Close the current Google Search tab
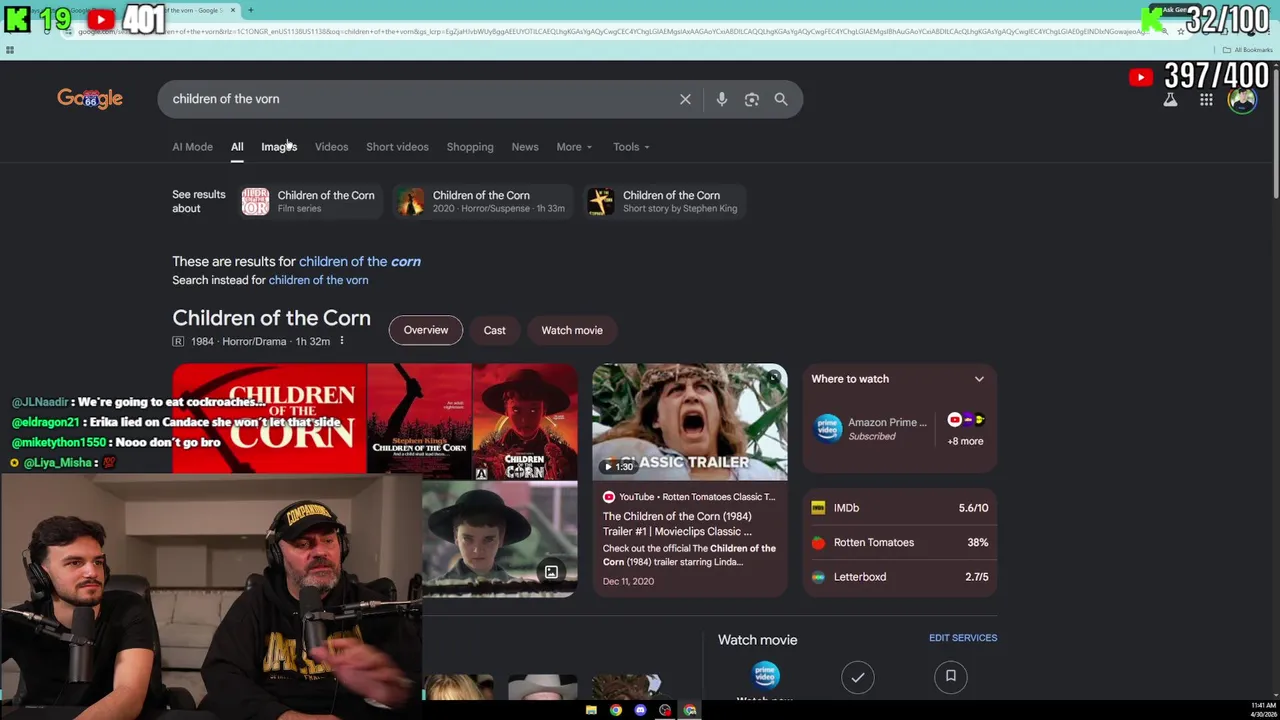1280x720 pixels. tap(233, 10)
